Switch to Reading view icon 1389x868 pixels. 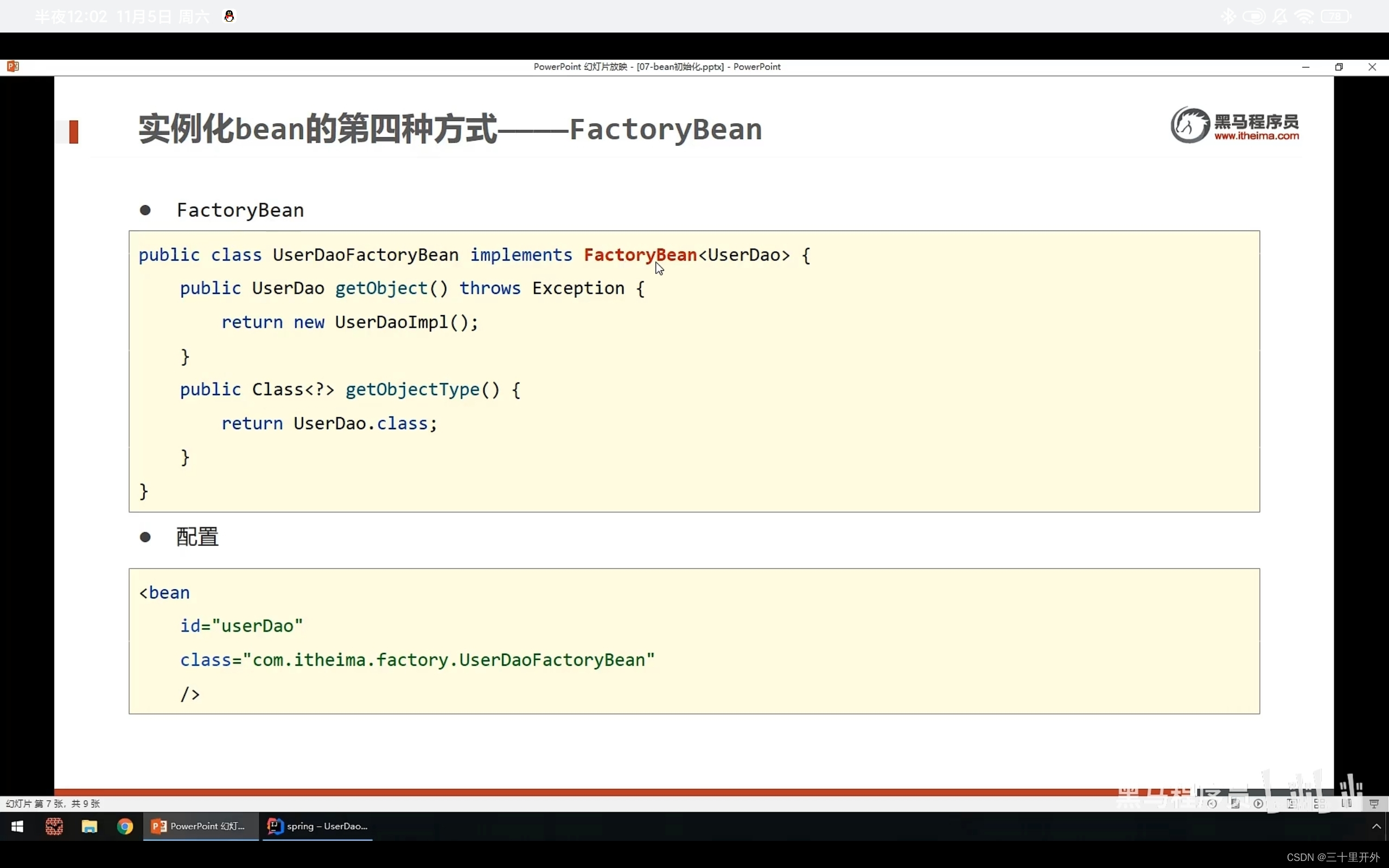click(1347, 803)
